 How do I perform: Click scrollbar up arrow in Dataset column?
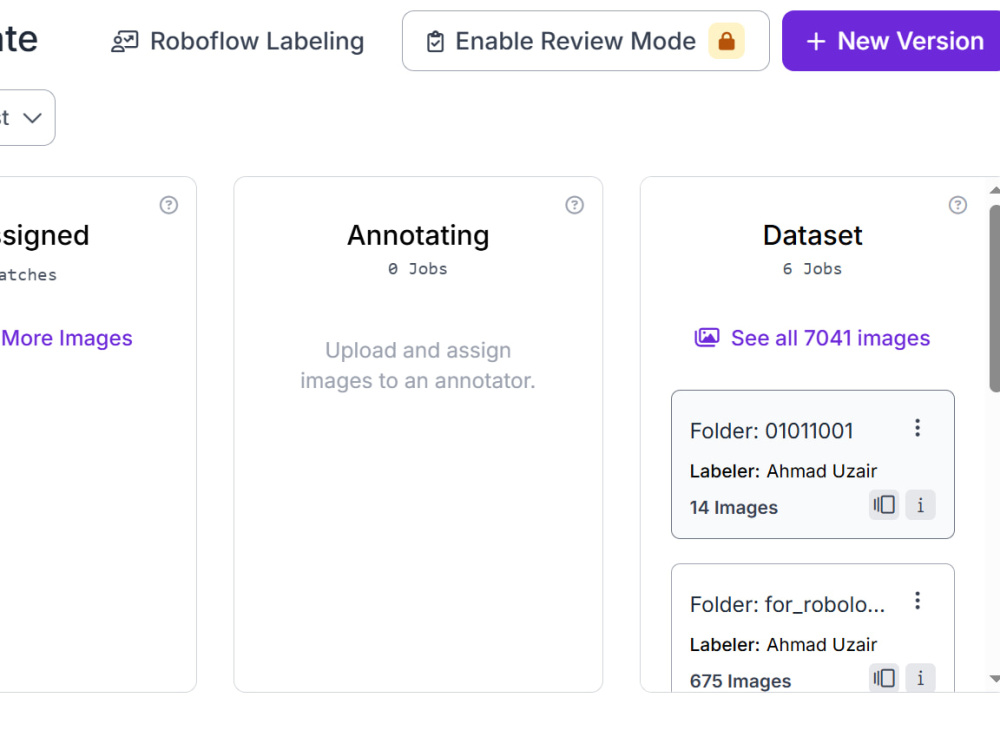point(995,190)
